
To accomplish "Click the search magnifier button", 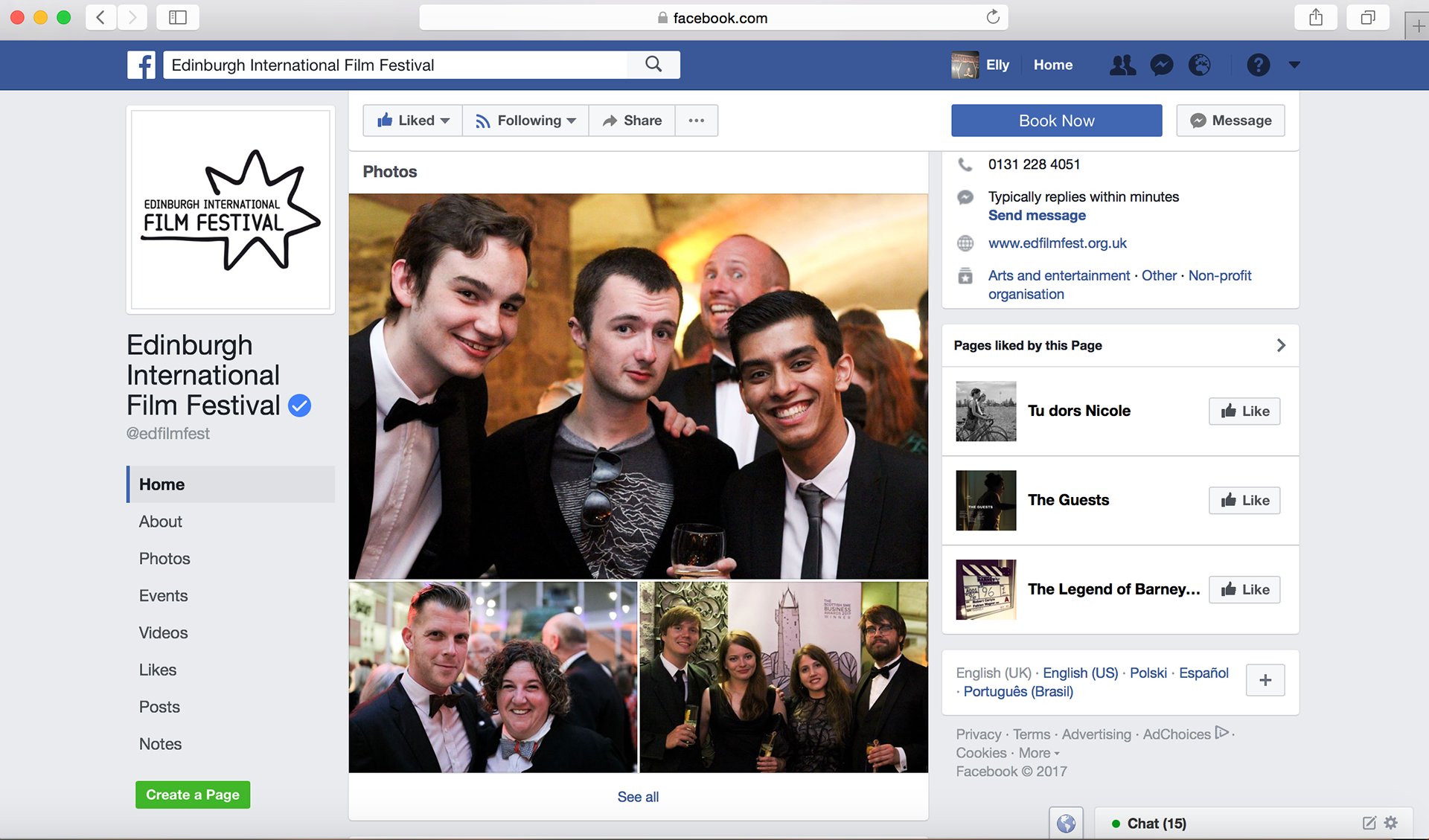I will pos(653,65).
